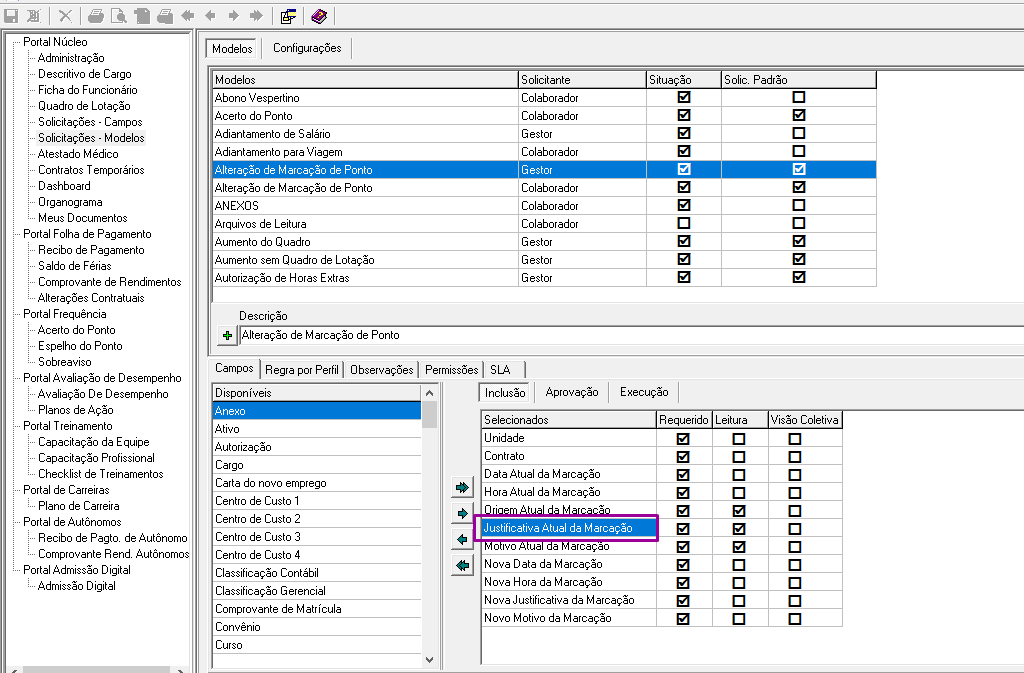Click the double right arrow add-all button
Screen dimensions: 1024x673
[x=462, y=488]
